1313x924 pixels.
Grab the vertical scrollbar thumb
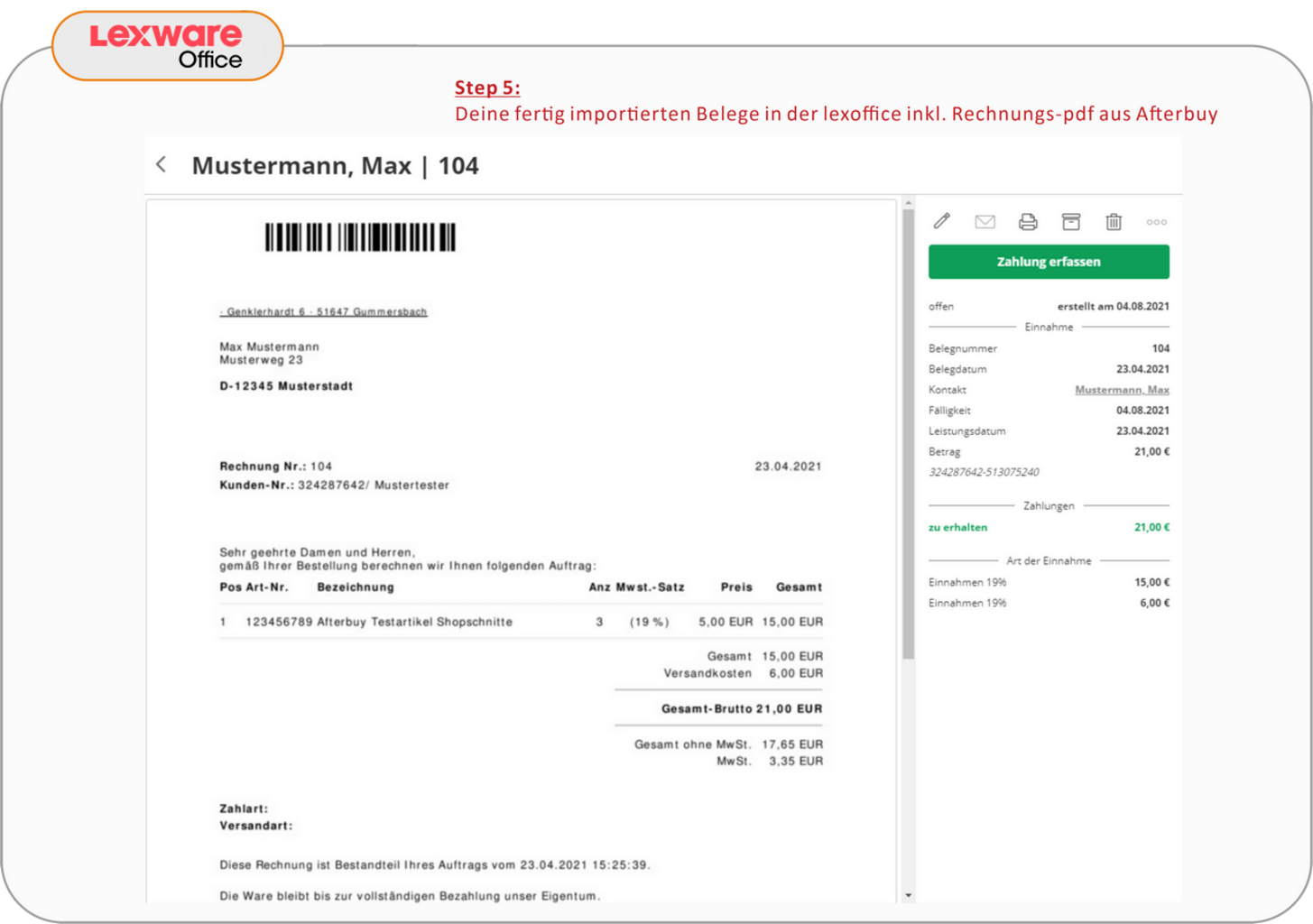click(908, 433)
